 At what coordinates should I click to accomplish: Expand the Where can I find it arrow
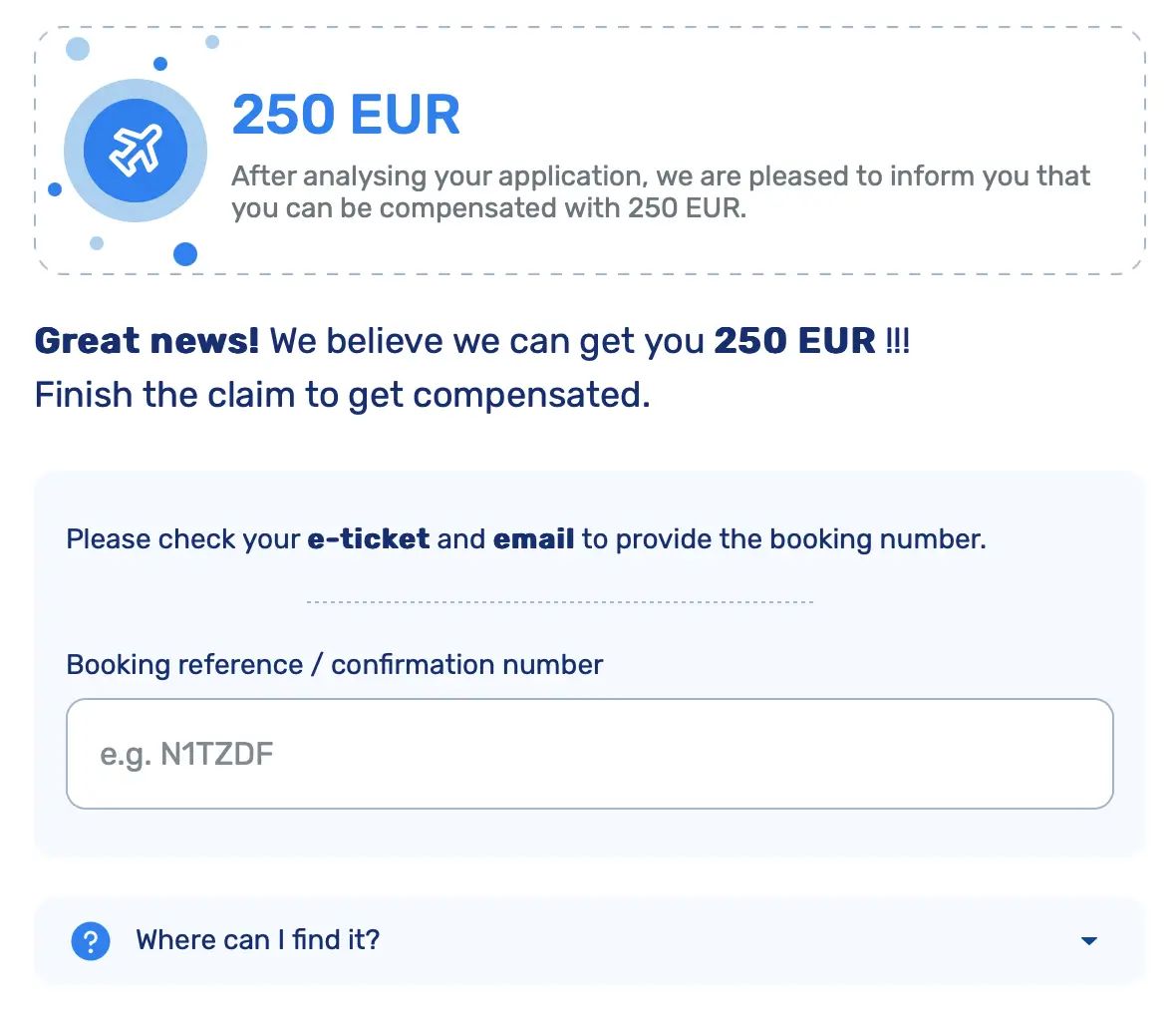[1089, 940]
